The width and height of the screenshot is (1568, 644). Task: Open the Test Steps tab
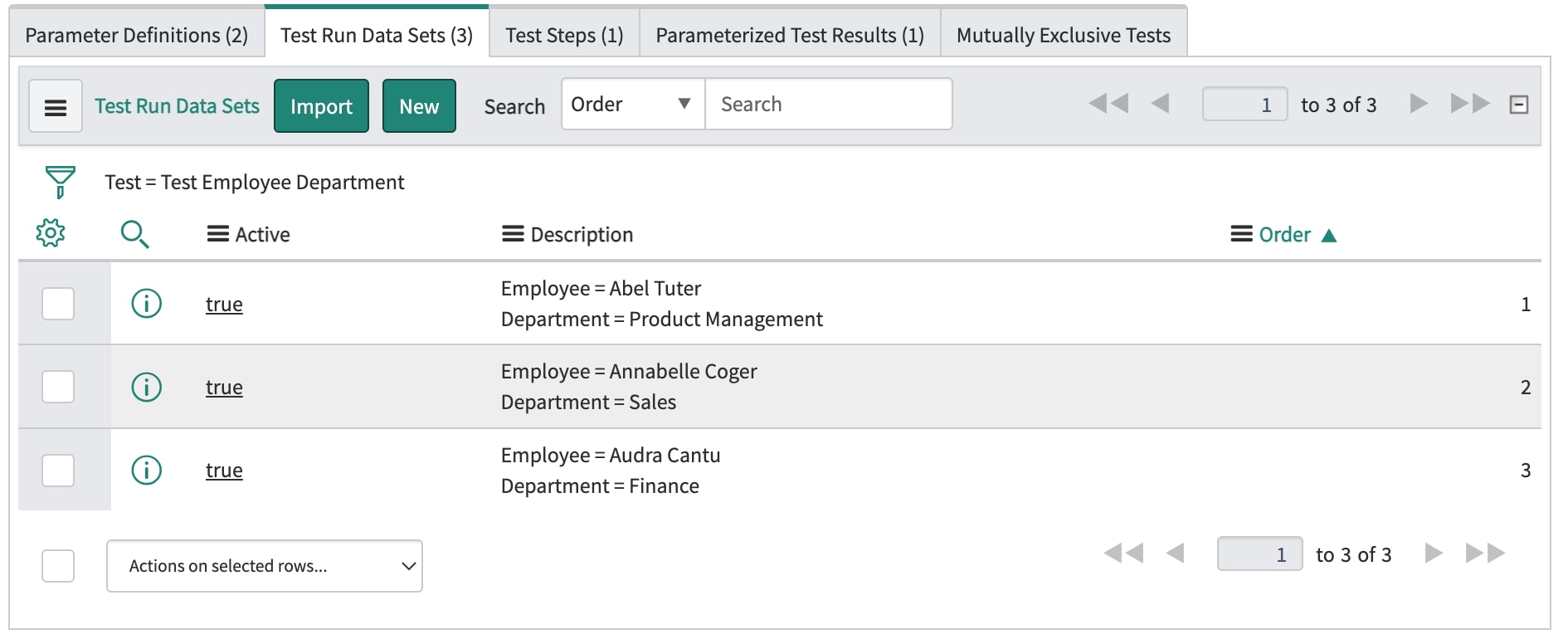[564, 35]
